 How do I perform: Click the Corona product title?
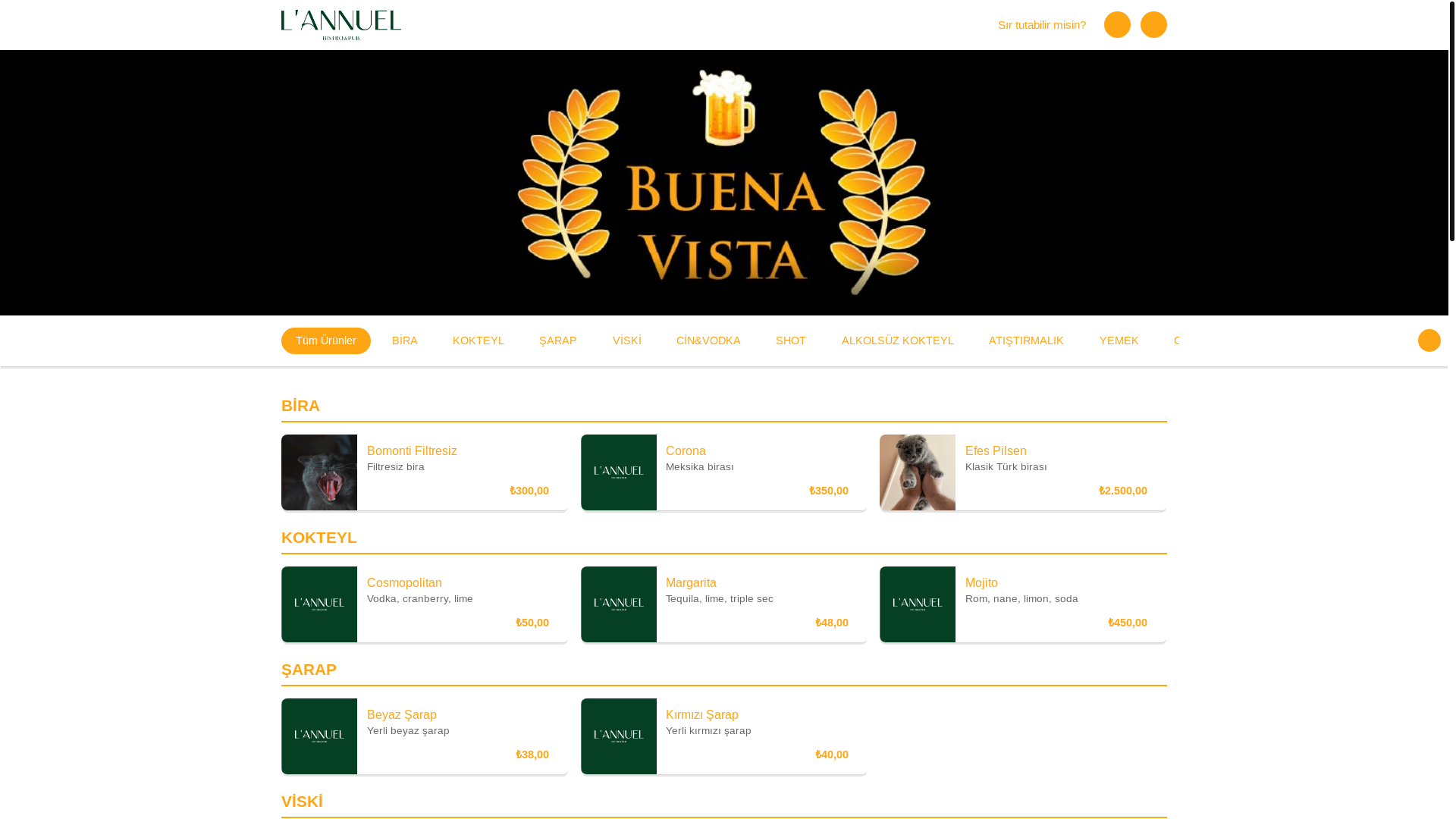pos(686,450)
